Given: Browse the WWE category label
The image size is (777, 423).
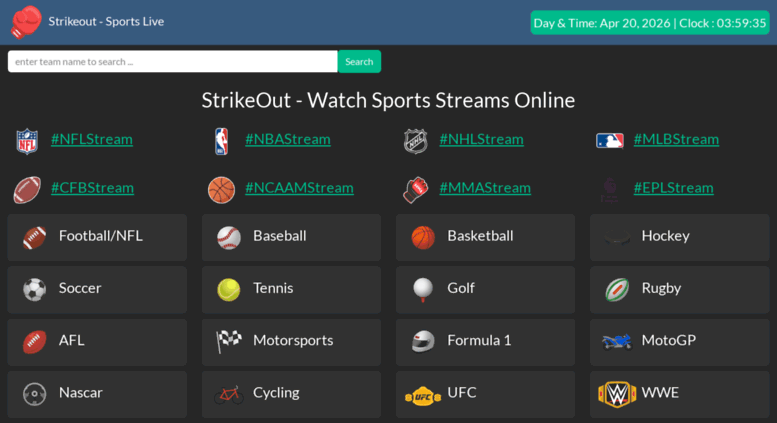Looking at the screenshot, I should click(660, 393).
